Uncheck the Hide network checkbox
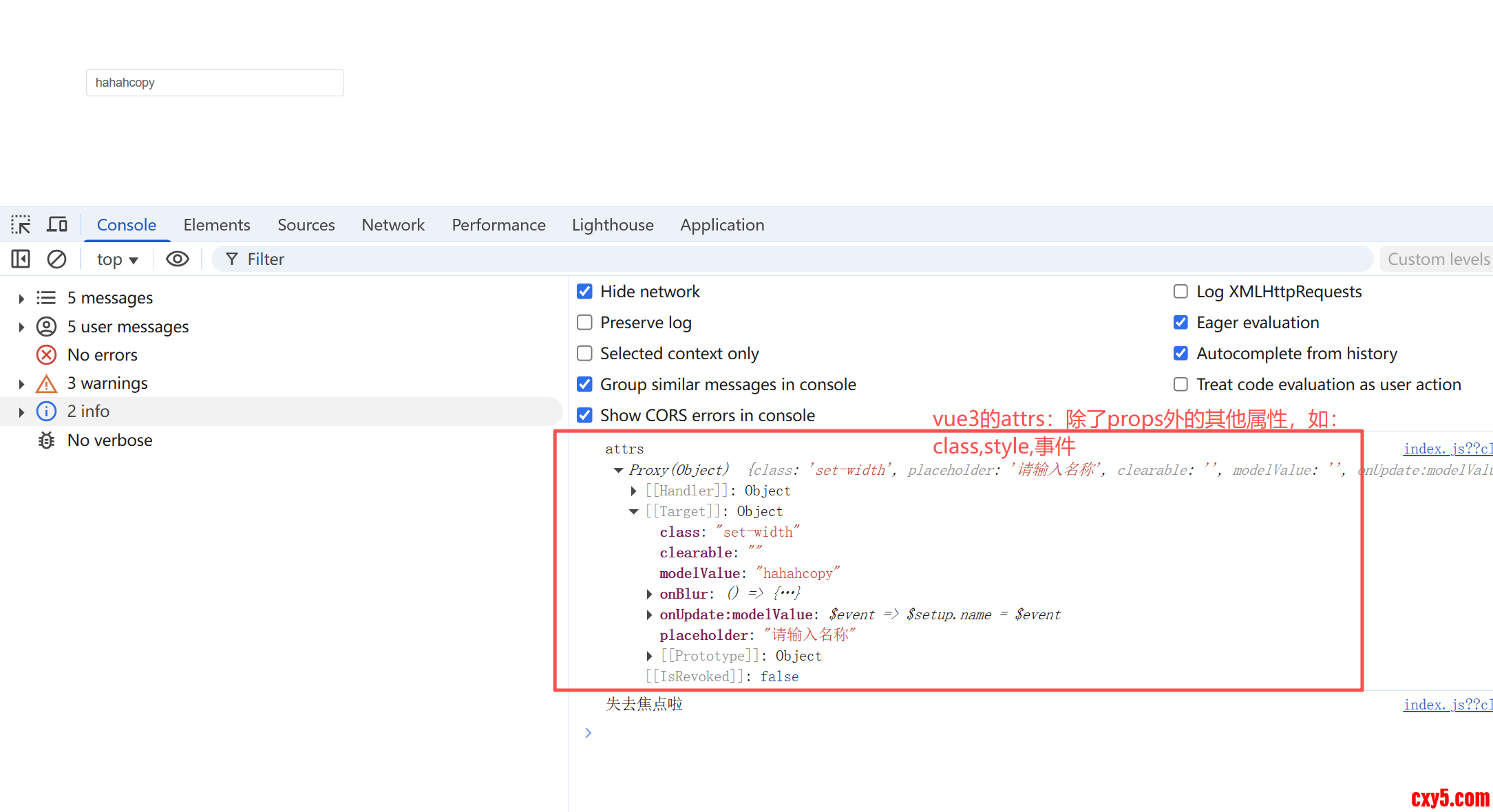This screenshot has width=1493, height=812. (584, 292)
